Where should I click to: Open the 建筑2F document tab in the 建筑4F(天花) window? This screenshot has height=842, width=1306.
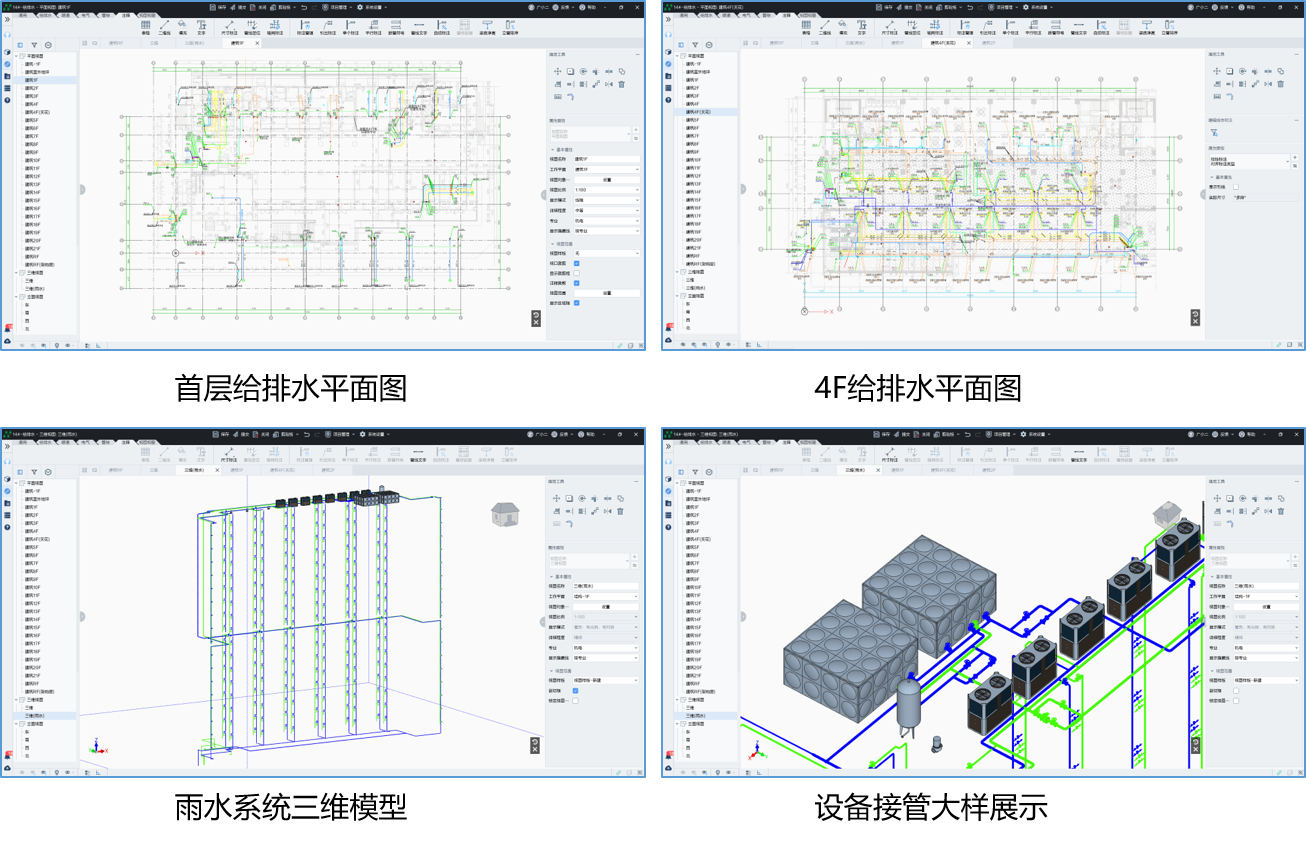tap(988, 43)
